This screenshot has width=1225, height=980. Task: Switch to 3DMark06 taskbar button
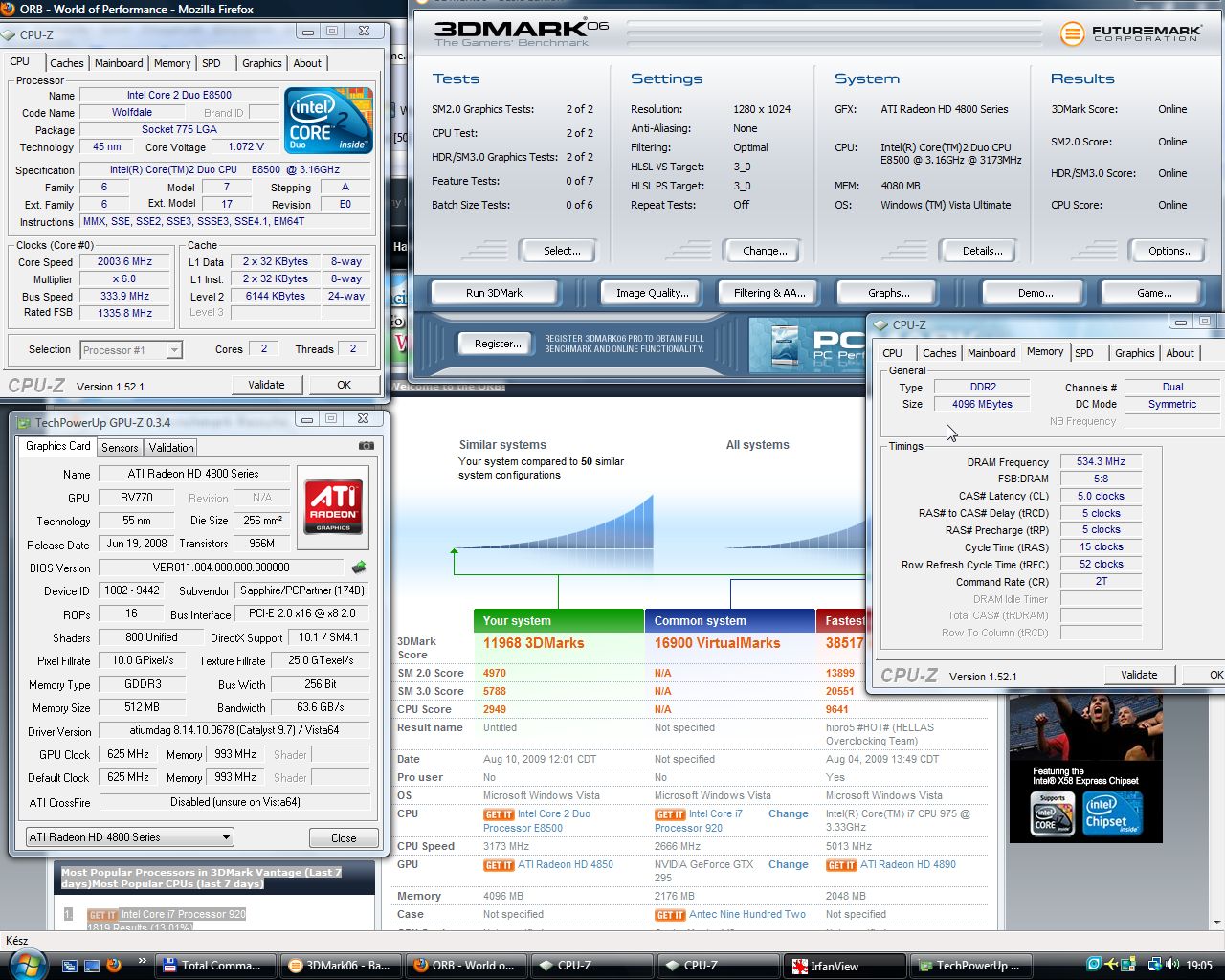click(x=340, y=966)
